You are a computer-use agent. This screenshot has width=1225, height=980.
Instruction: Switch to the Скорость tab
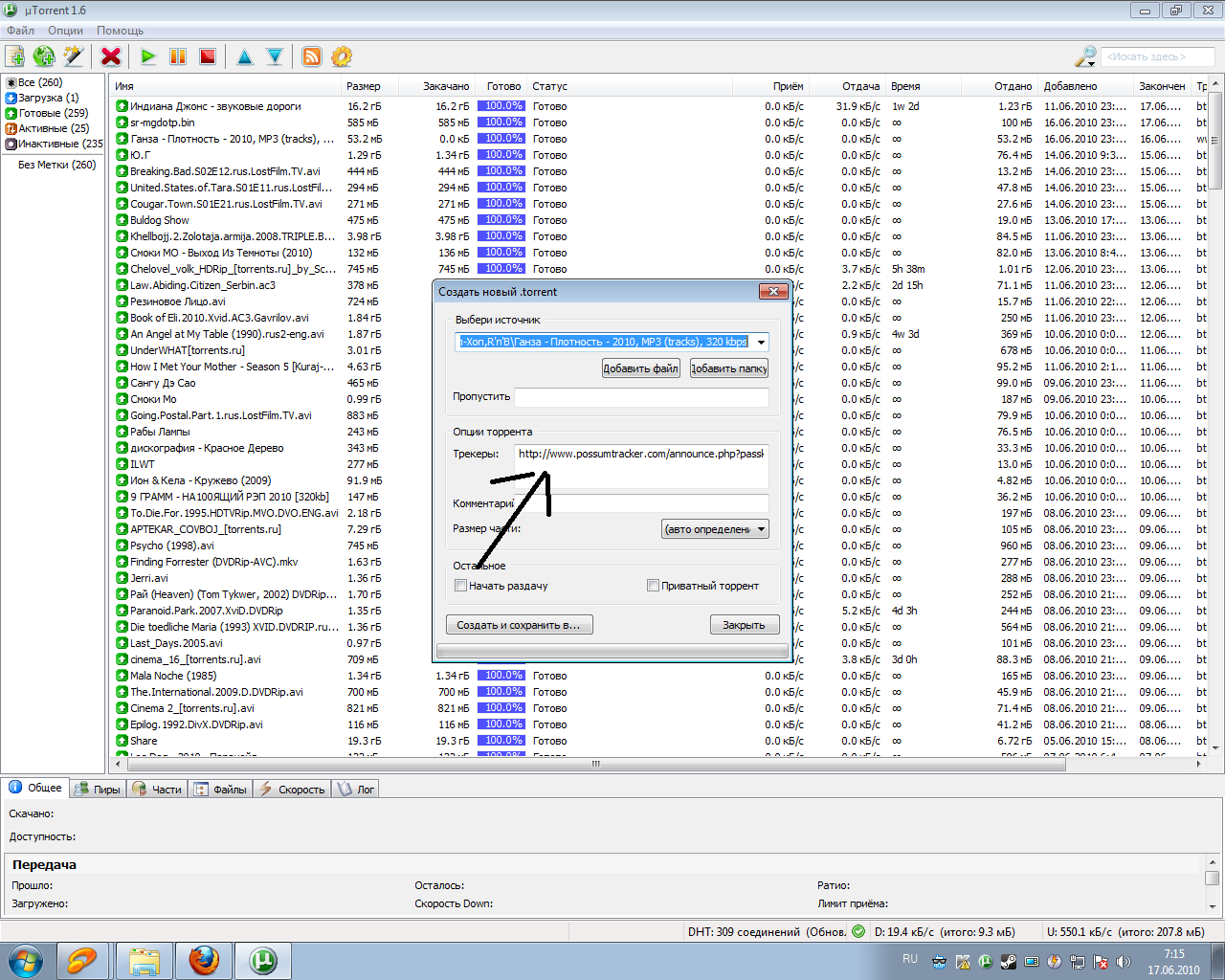[293, 790]
